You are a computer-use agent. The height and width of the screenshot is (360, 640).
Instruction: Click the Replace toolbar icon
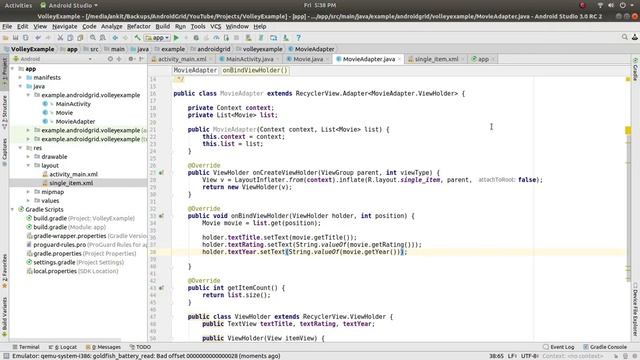[x=103, y=38]
